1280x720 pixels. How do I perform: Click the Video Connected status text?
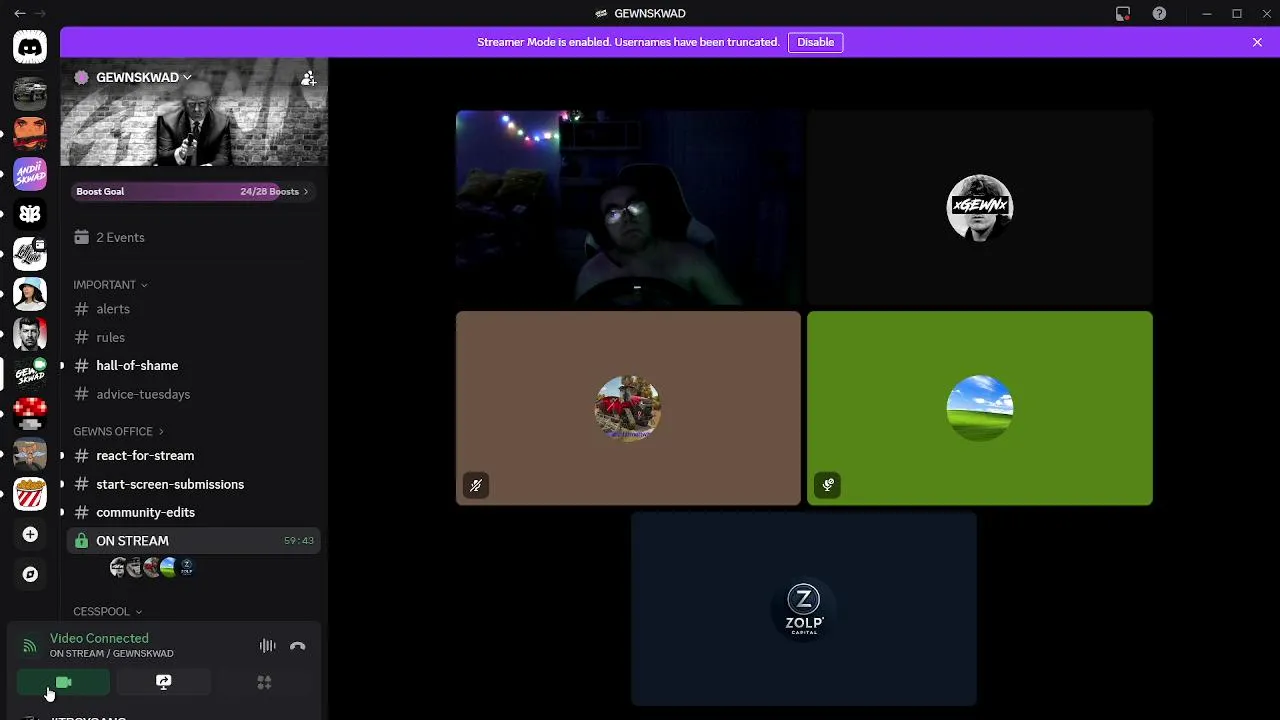click(x=99, y=638)
